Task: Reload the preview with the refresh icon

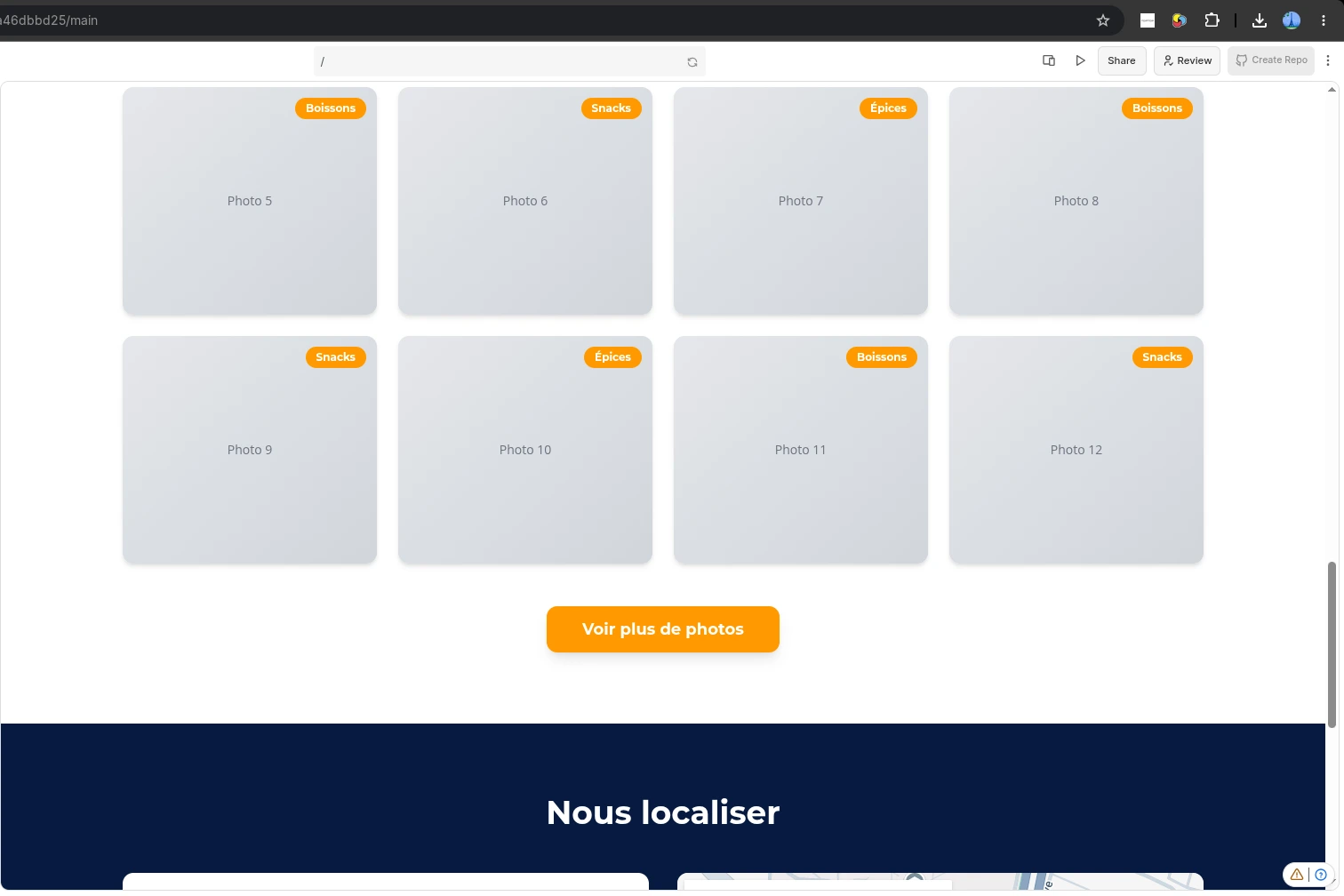Action: 692,62
